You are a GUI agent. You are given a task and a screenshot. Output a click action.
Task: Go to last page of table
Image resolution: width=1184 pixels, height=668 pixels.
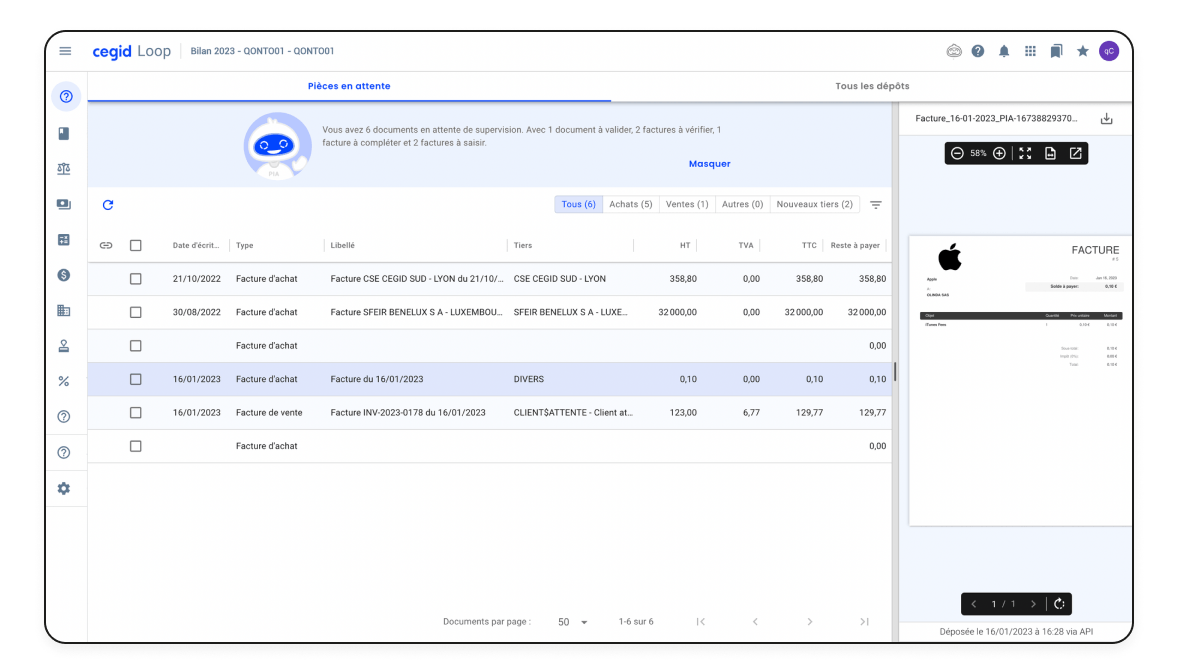(864, 622)
